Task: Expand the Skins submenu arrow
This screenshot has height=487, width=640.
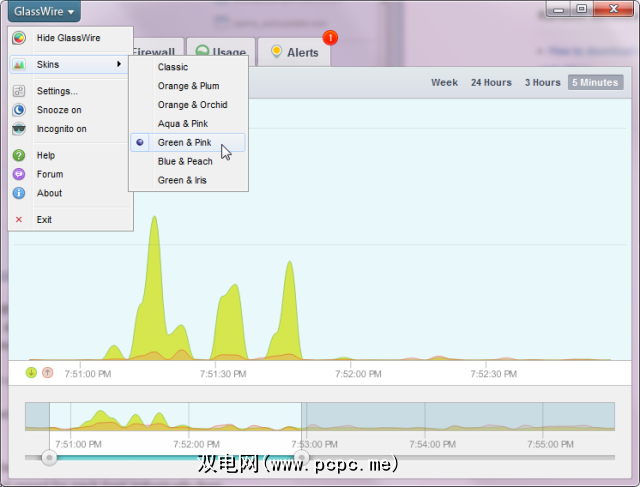Action: point(119,64)
